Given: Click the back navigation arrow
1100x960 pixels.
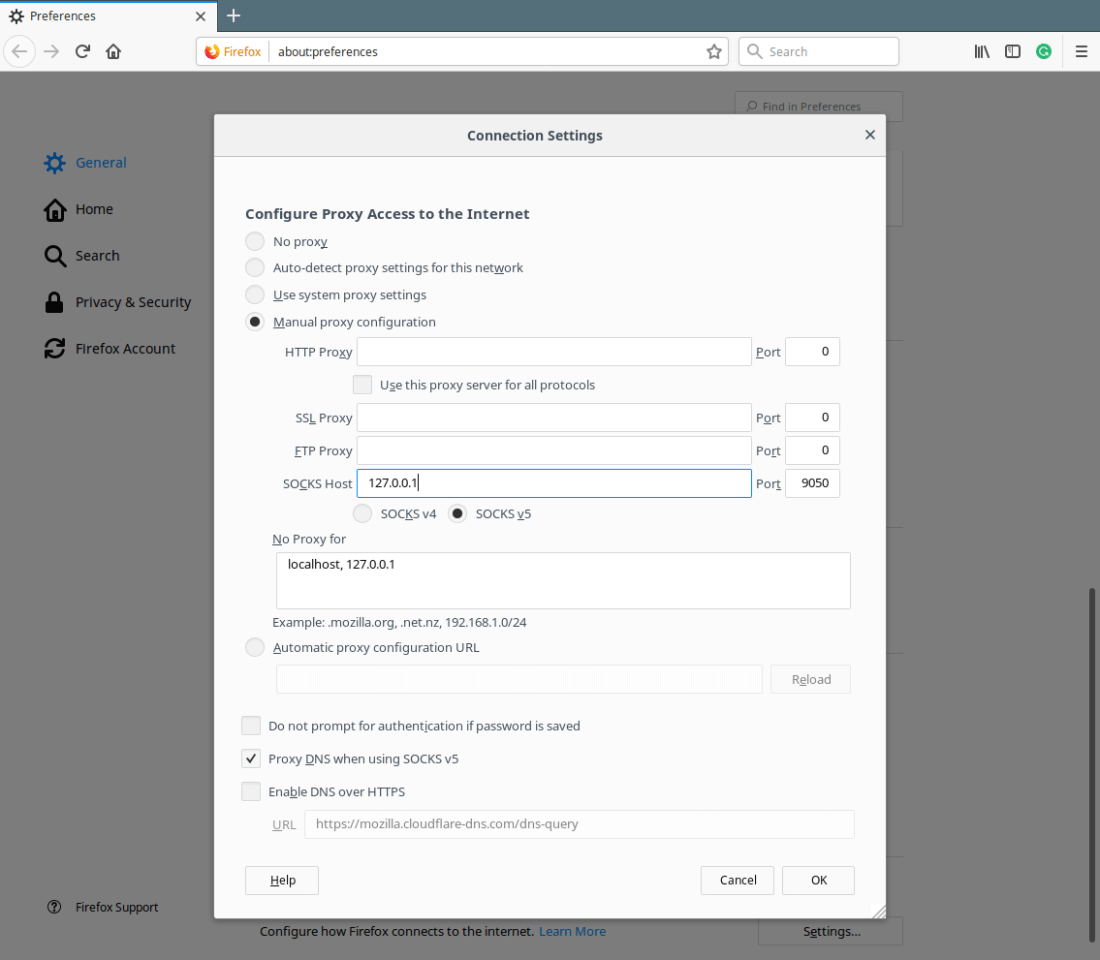Looking at the screenshot, I should point(20,51).
